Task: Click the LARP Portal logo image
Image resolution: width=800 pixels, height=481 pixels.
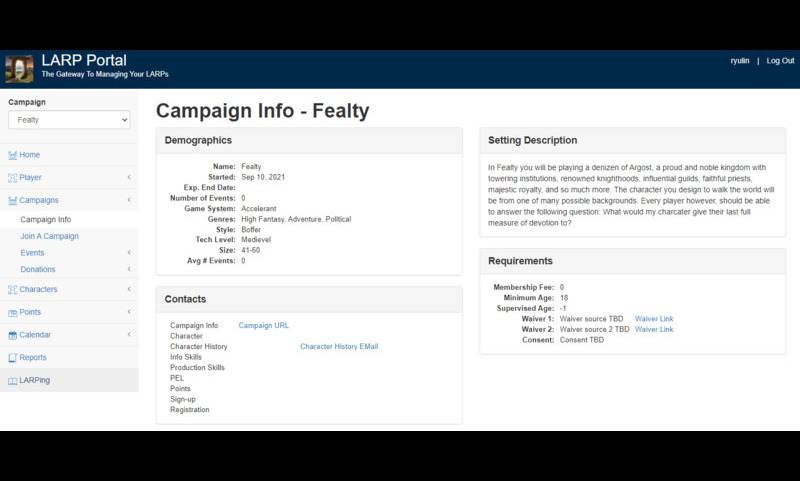Action: pos(19,68)
